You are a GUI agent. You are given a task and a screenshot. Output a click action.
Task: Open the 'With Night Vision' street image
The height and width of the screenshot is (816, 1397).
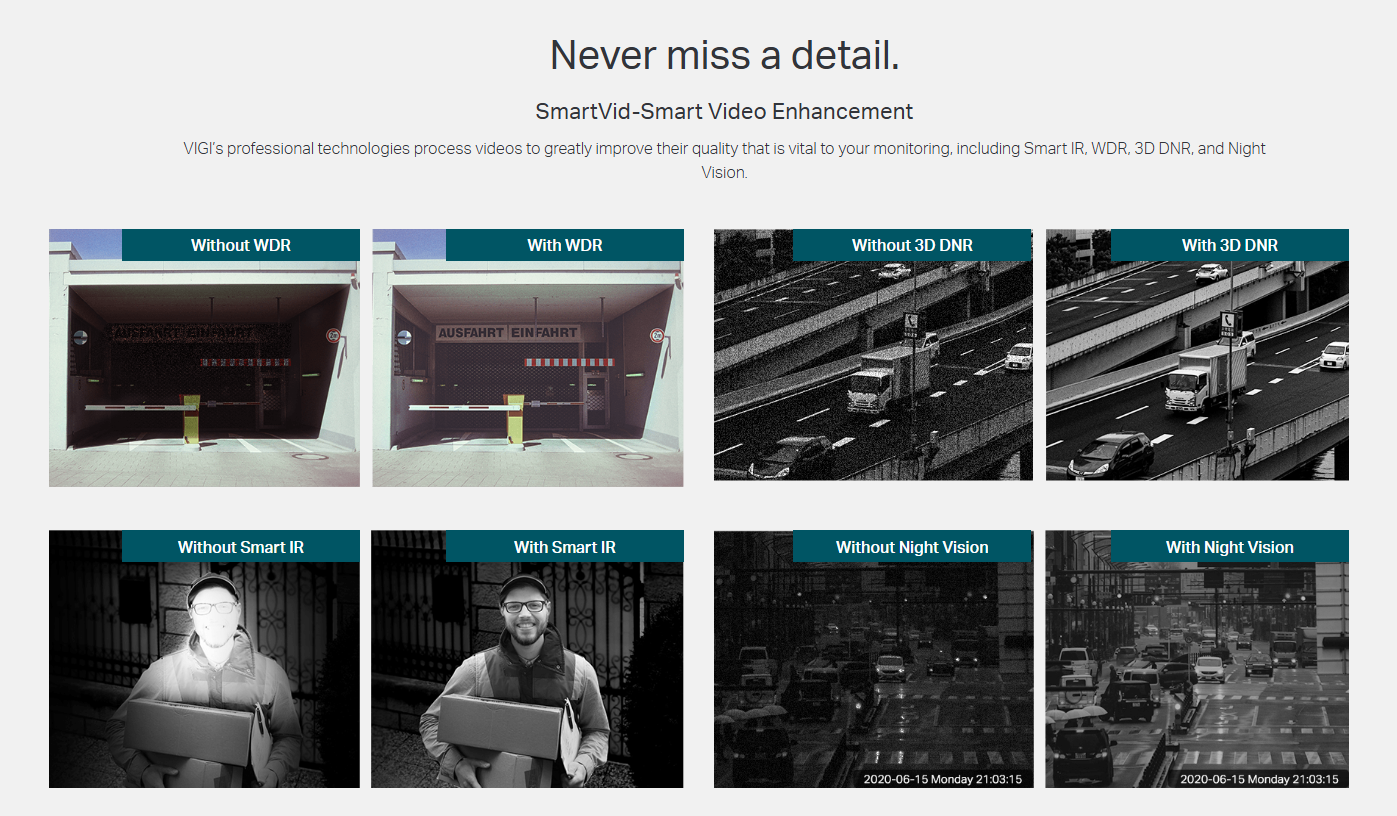tap(1197, 670)
